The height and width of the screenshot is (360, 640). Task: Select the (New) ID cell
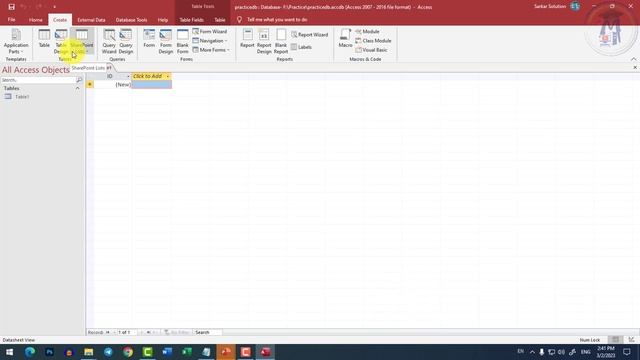tap(113, 84)
